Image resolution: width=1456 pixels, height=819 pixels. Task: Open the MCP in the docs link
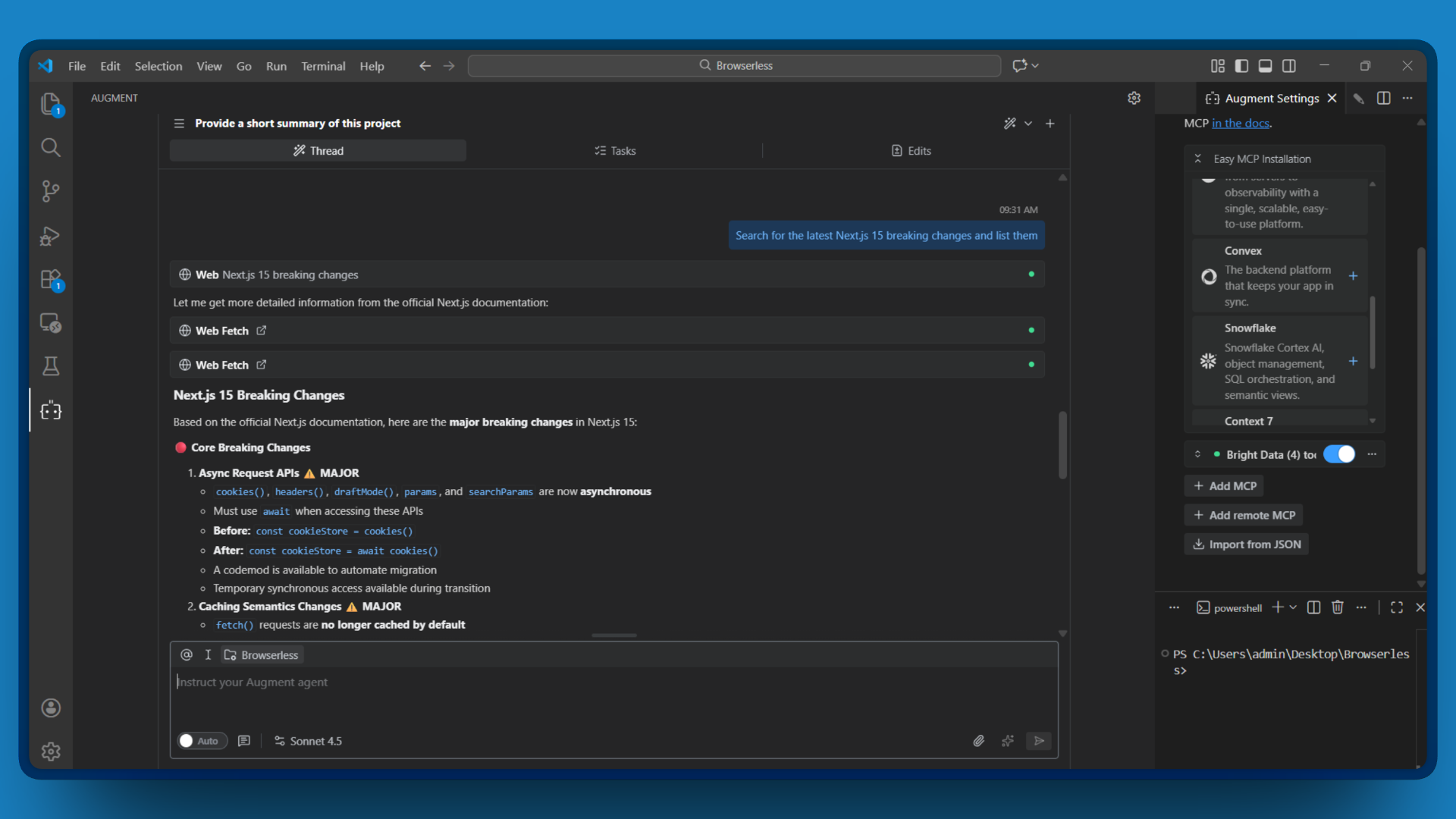coord(1241,123)
